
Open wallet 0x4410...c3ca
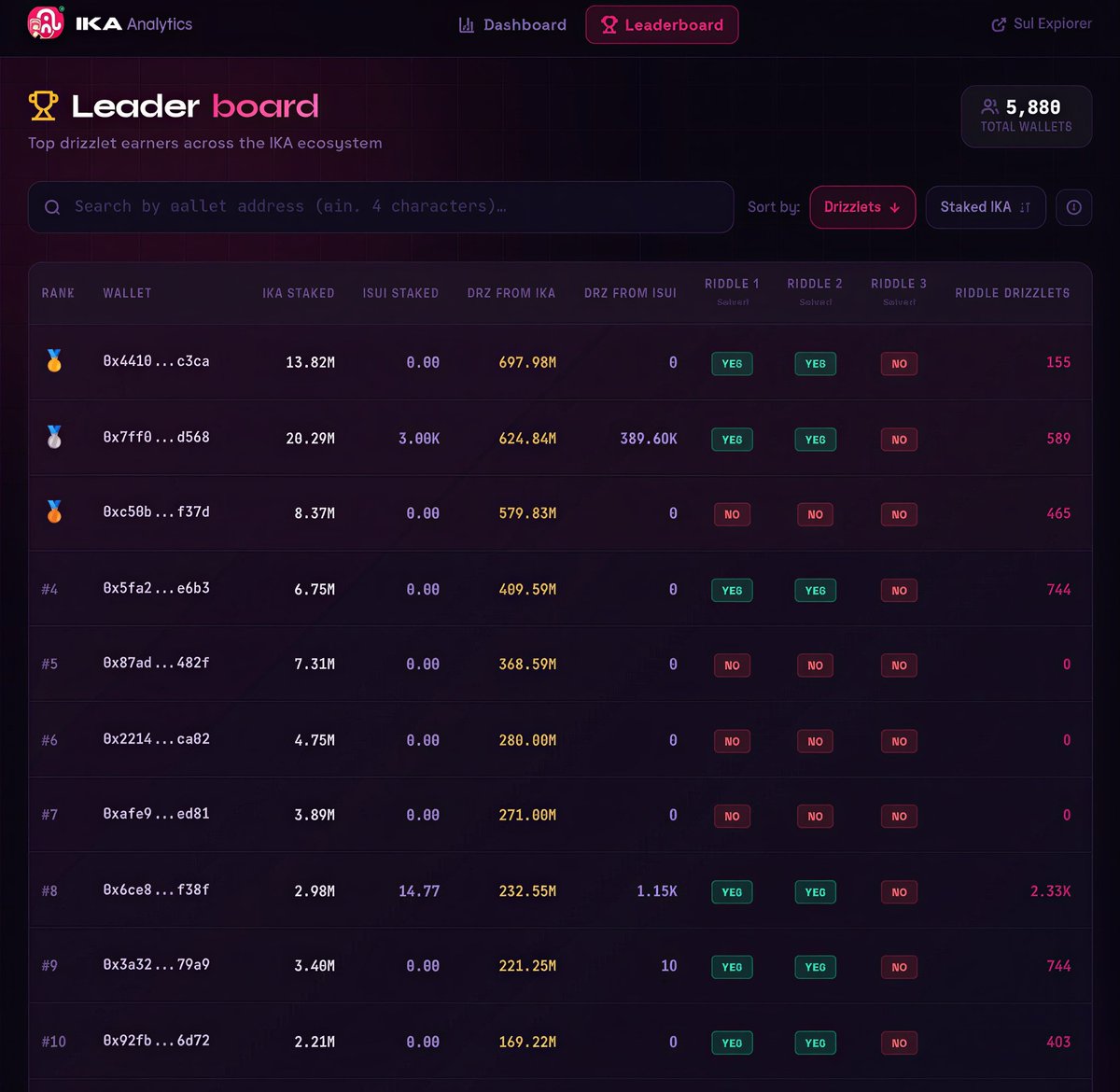coord(156,361)
